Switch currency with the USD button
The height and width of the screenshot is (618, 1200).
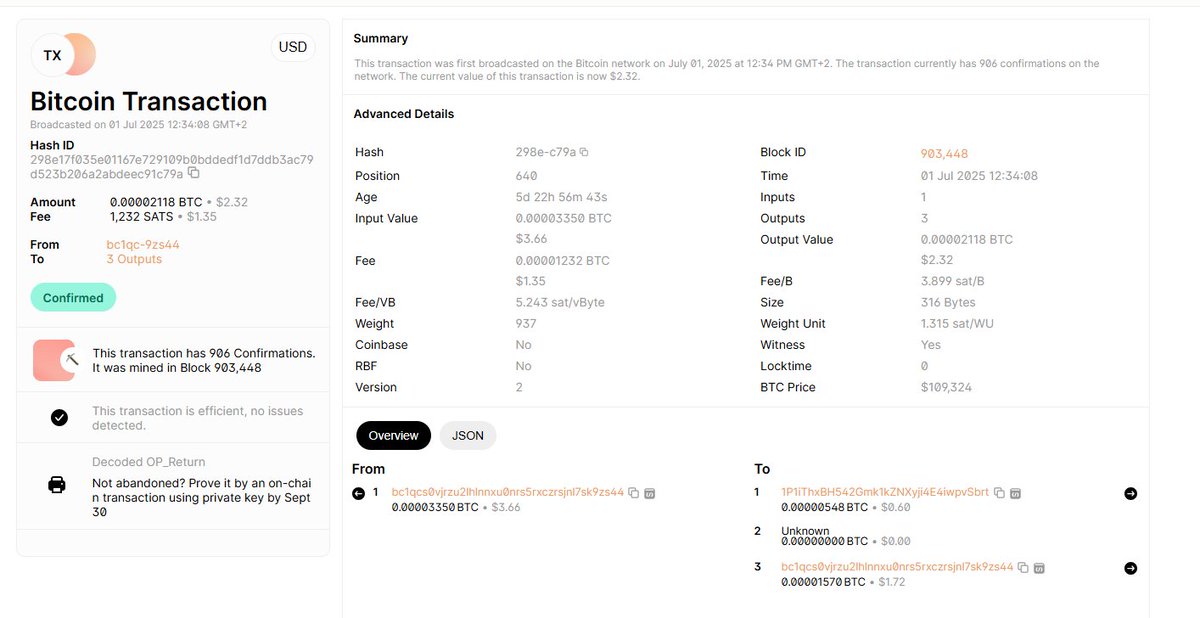[293, 47]
